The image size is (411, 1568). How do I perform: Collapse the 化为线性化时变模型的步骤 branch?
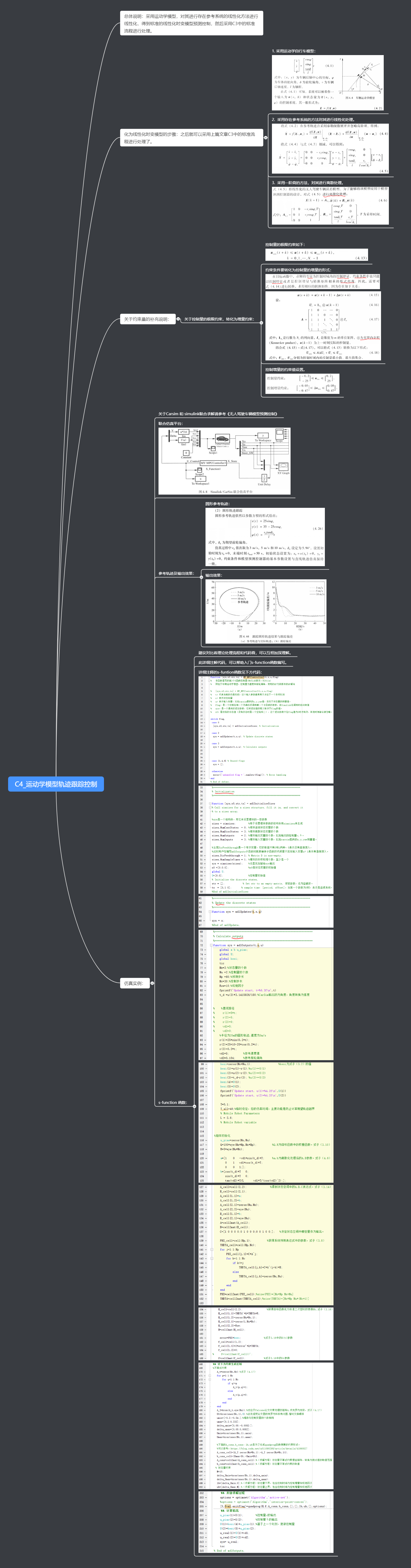[x=265, y=138]
